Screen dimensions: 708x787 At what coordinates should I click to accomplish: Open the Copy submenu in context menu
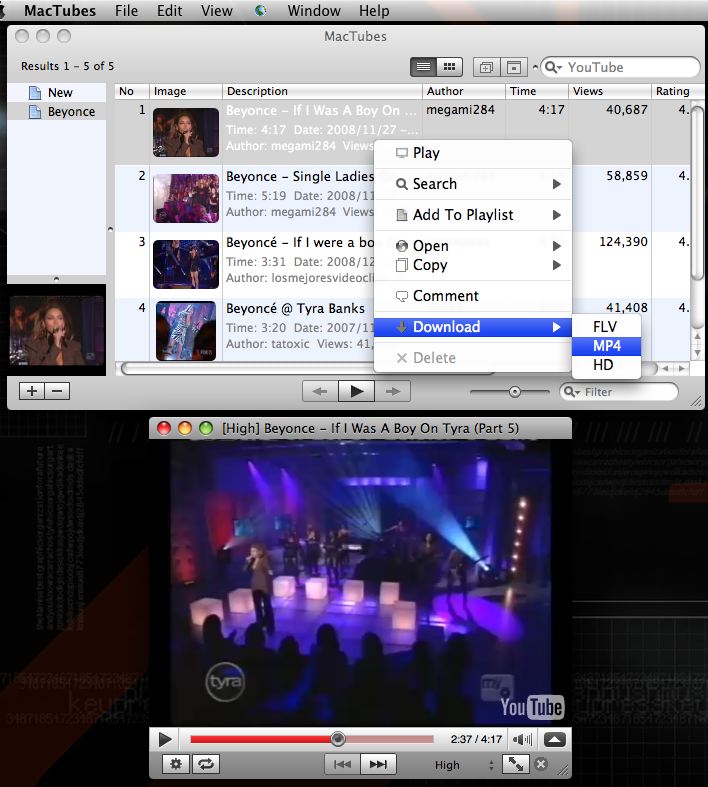tap(473, 265)
